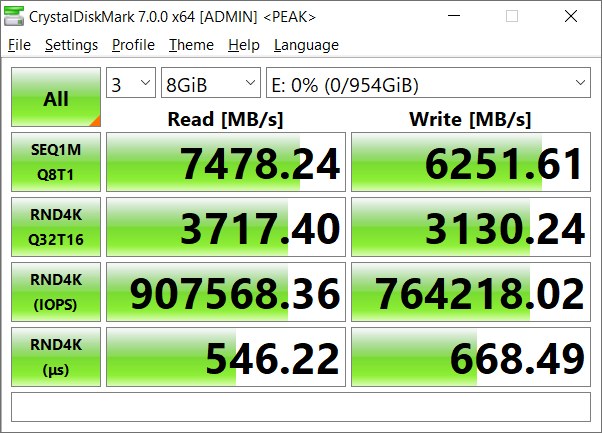Select the IOPS write result 764218.02
602x433 pixels.
click(471, 292)
